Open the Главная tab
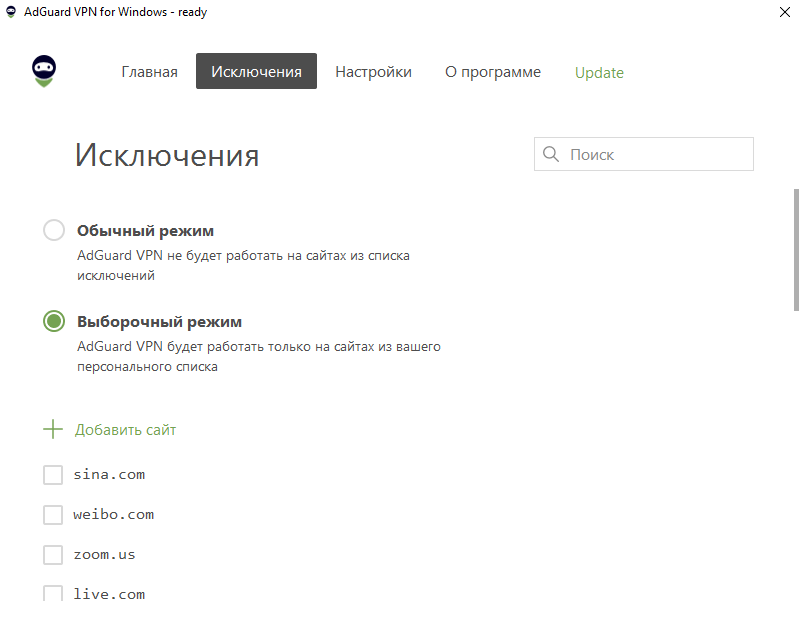Screen dimensions: 799x624 point(149,72)
